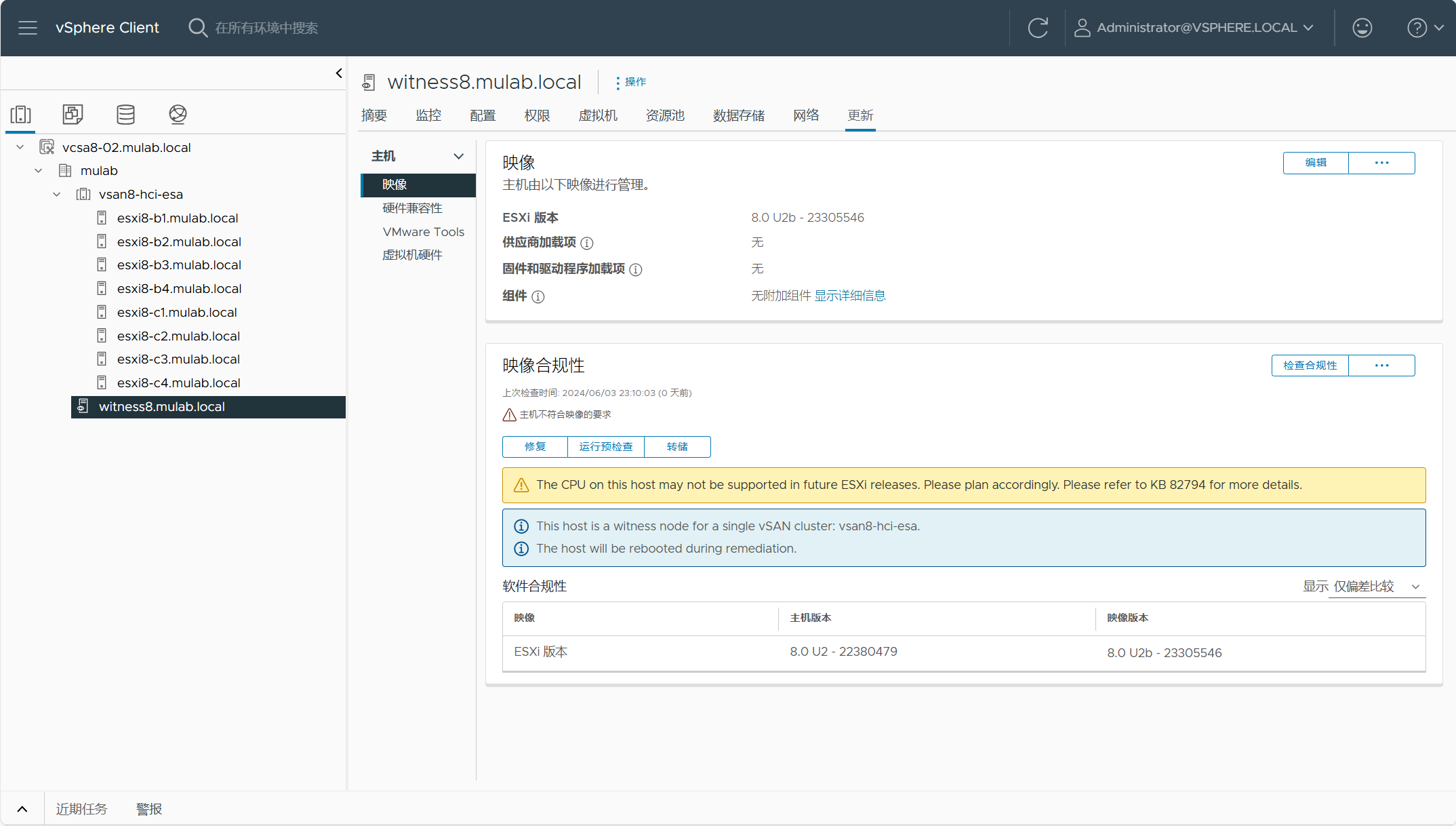Viewport: 1456px width, 826px height.
Task: Open the 网络 tab
Action: point(806,115)
